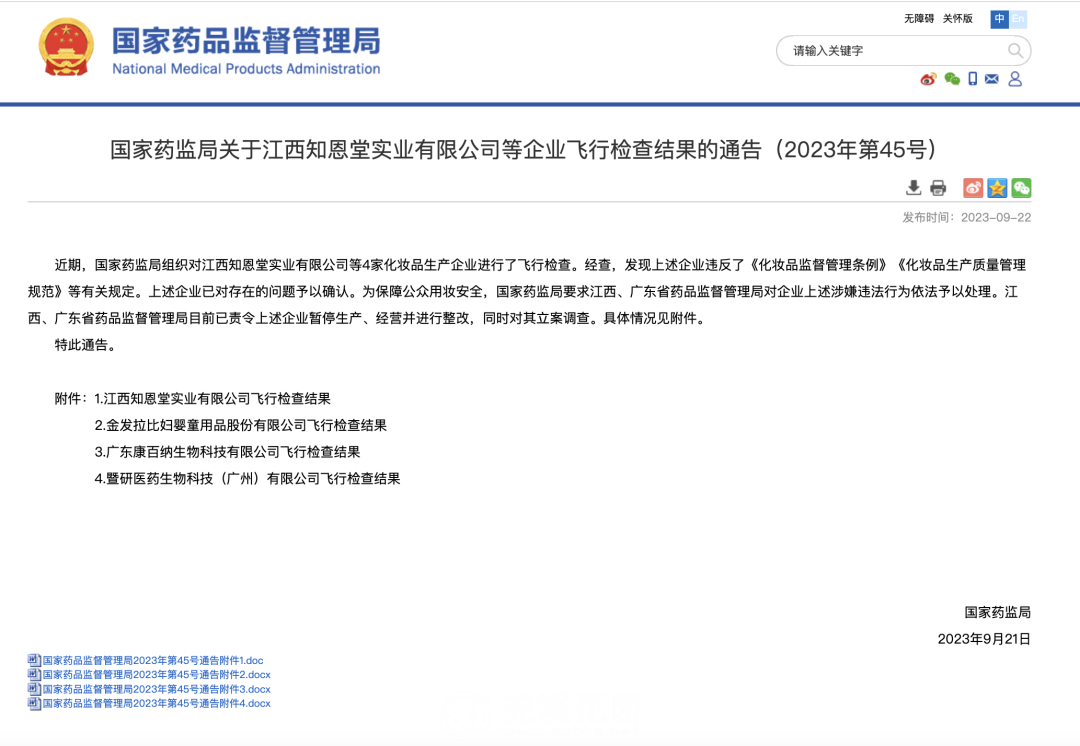This screenshot has width=1080, height=746.
Task: Click the line 2.金发拉比妇婴童用品股份有限公司飞行检查结果
Action: coord(240,426)
